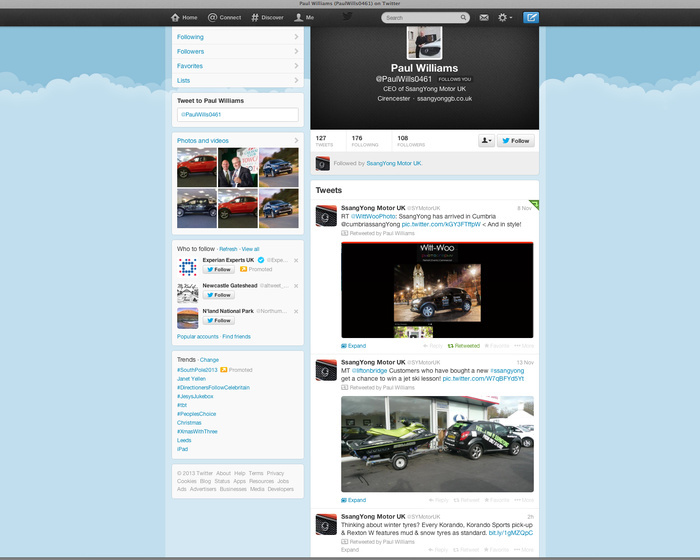Go to Home in the top navigation
This screenshot has height=560, width=700.
184,17
